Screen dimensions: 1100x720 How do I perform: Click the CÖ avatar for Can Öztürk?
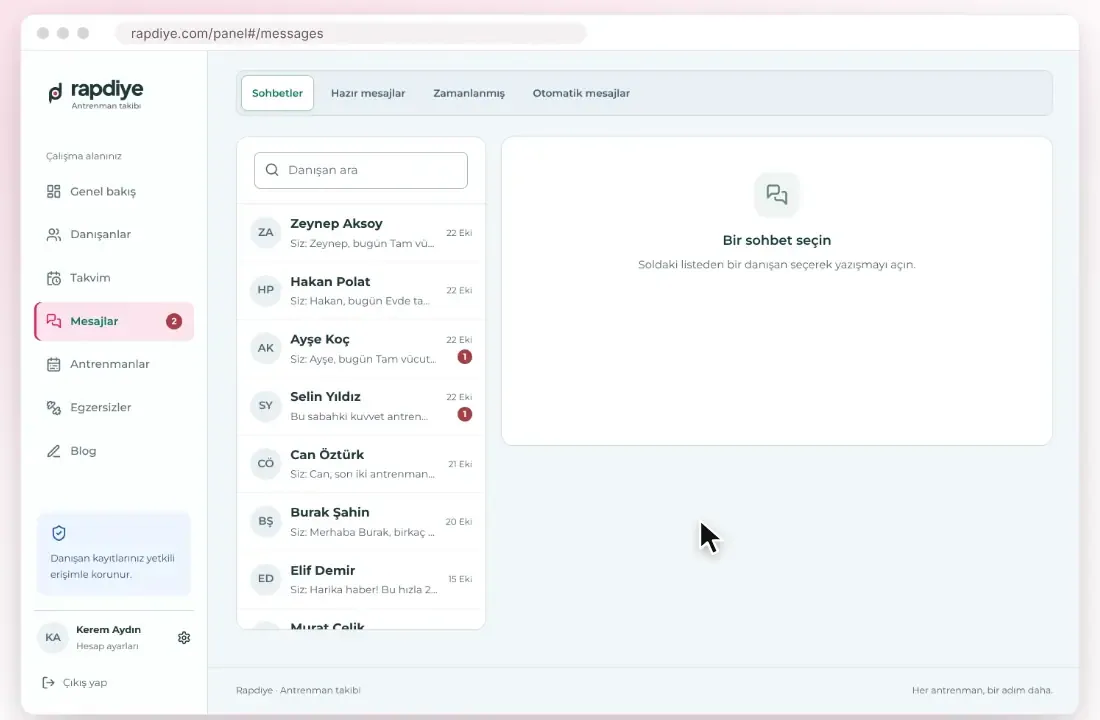(x=266, y=463)
